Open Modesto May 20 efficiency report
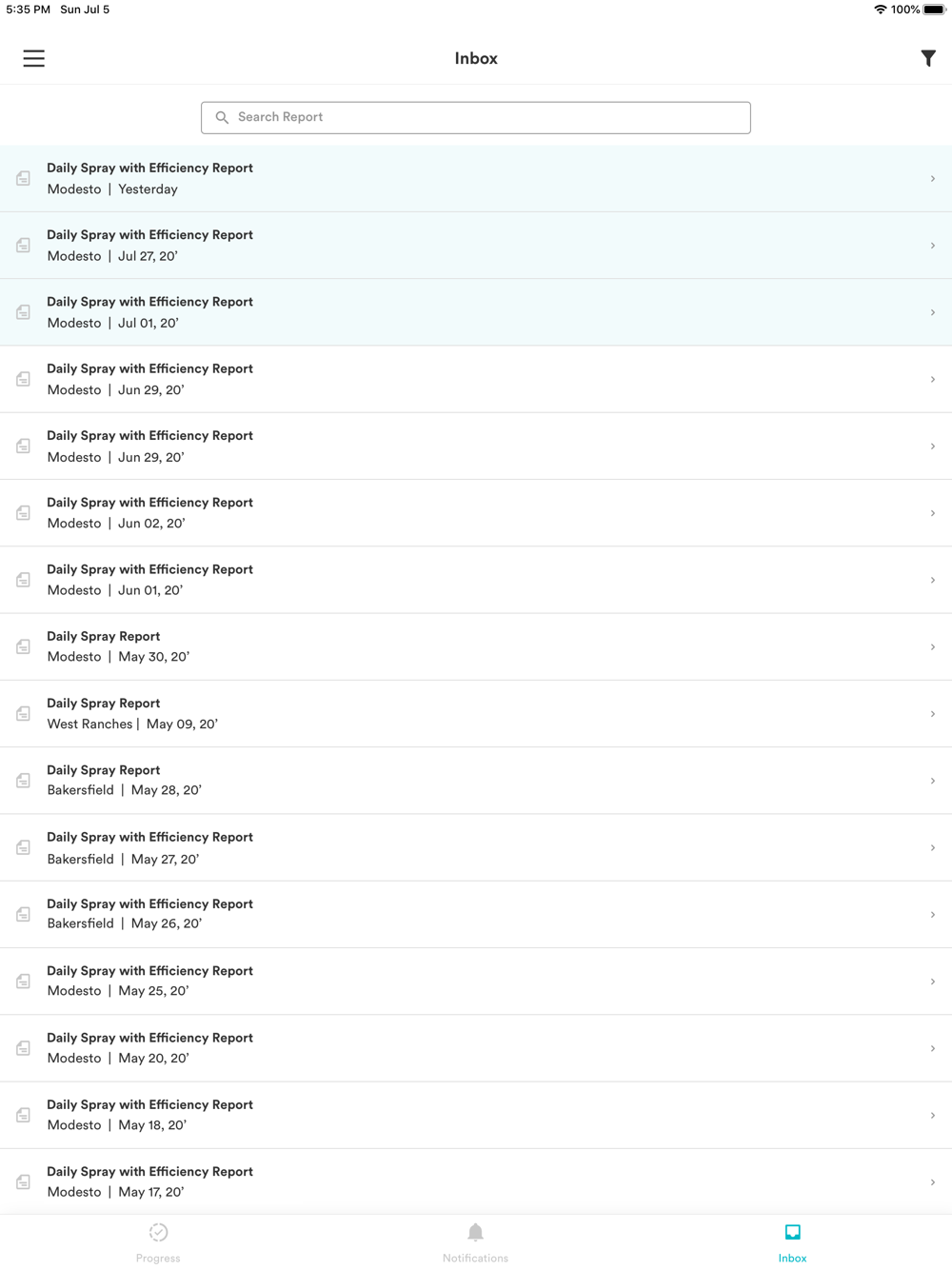Screen dimensions: 952x1270 476,1048
